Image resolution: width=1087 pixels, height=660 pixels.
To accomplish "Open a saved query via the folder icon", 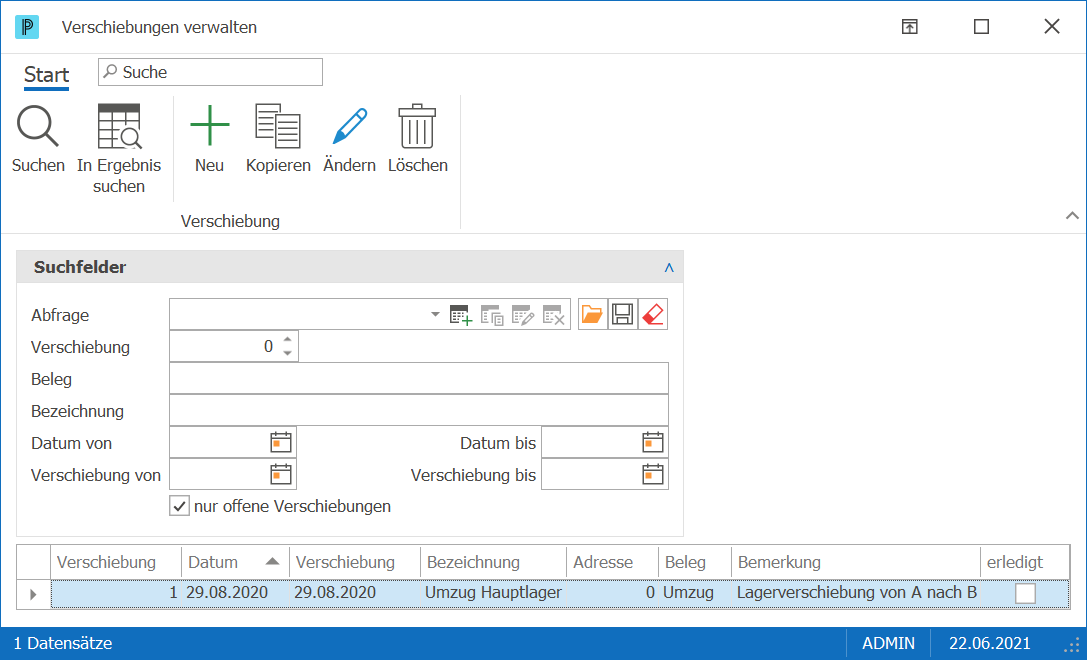I will click(593, 314).
